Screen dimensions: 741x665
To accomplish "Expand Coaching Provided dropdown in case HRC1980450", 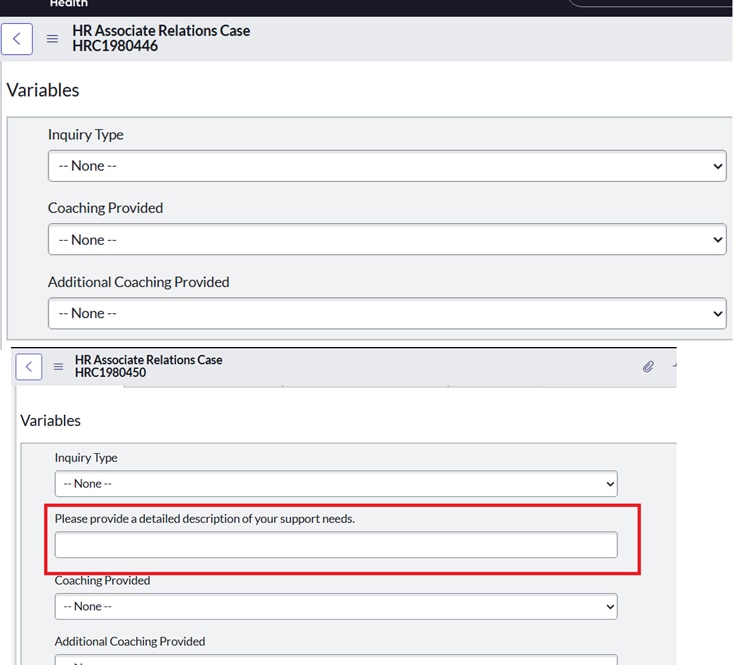I will coord(335,606).
